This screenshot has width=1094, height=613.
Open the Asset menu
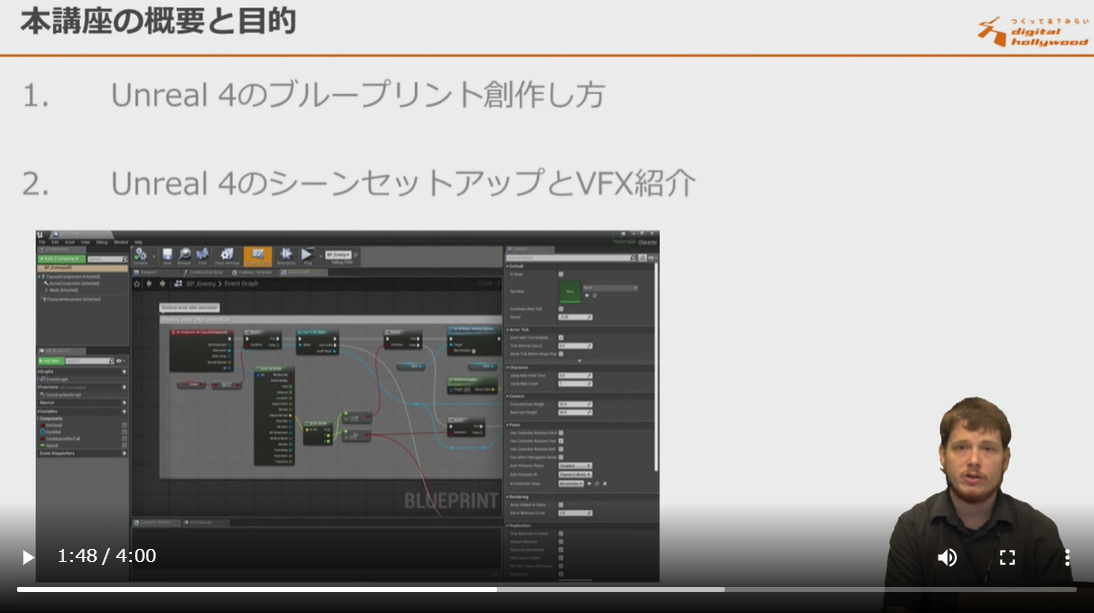pyautogui.click(x=70, y=242)
